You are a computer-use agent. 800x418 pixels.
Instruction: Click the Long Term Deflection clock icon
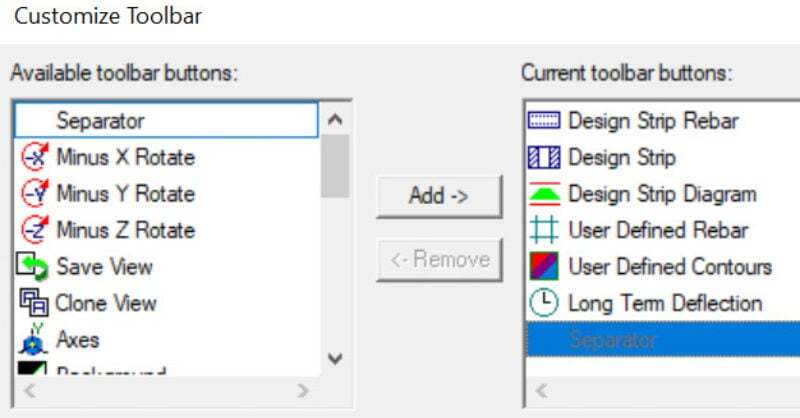point(544,303)
